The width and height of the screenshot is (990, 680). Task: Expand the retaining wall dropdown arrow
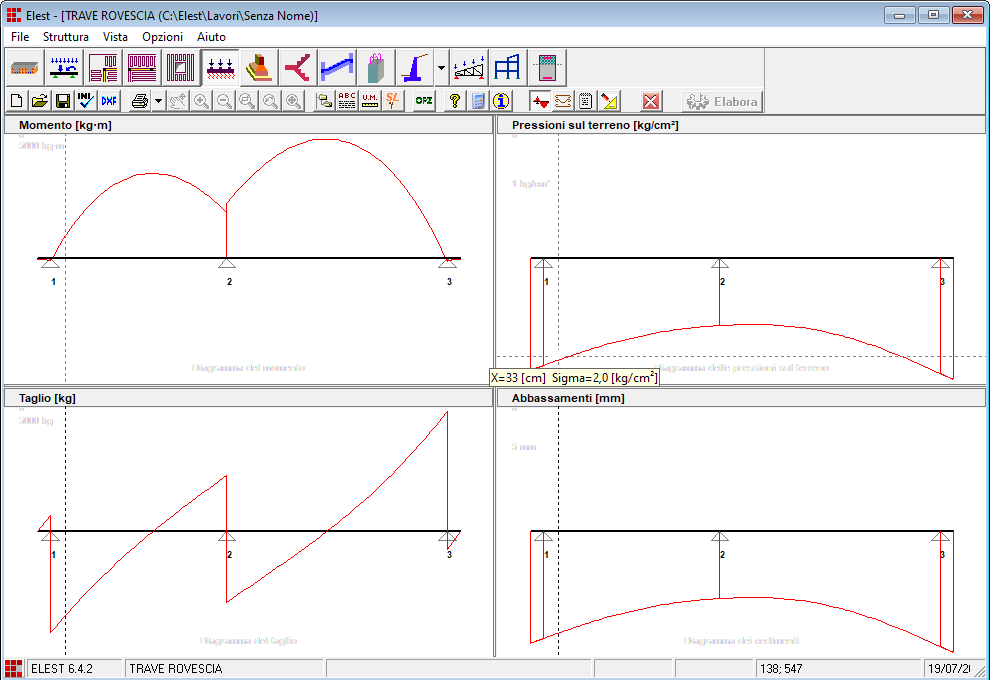tap(441, 68)
